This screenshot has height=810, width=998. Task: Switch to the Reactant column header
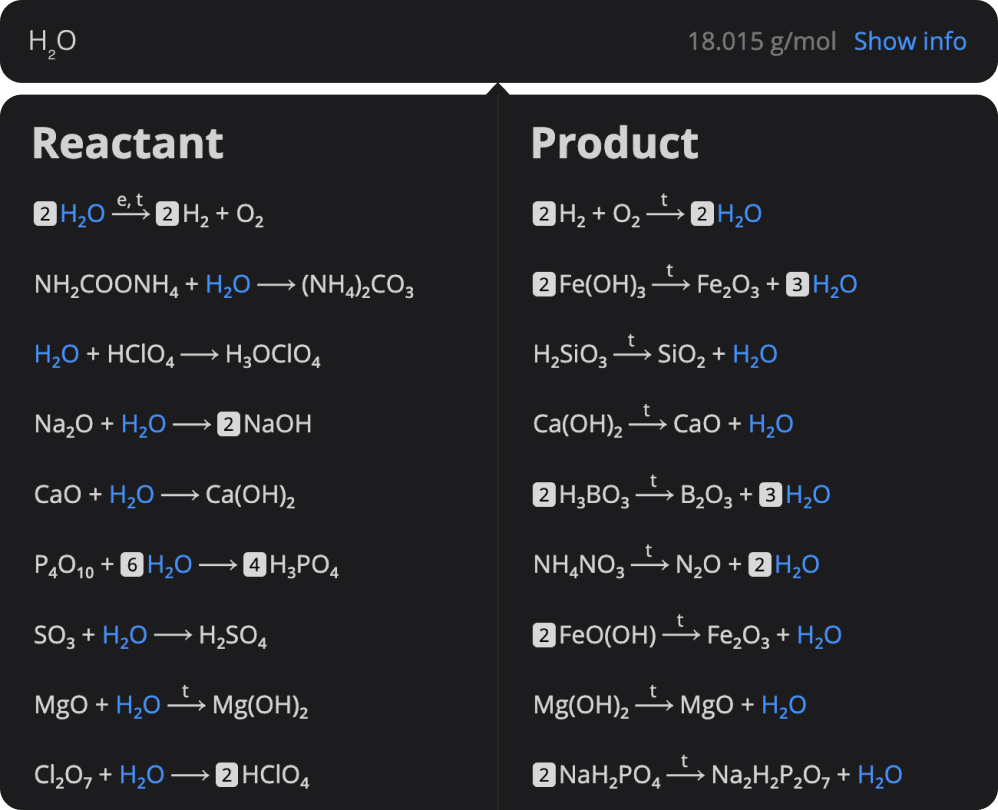128,143
